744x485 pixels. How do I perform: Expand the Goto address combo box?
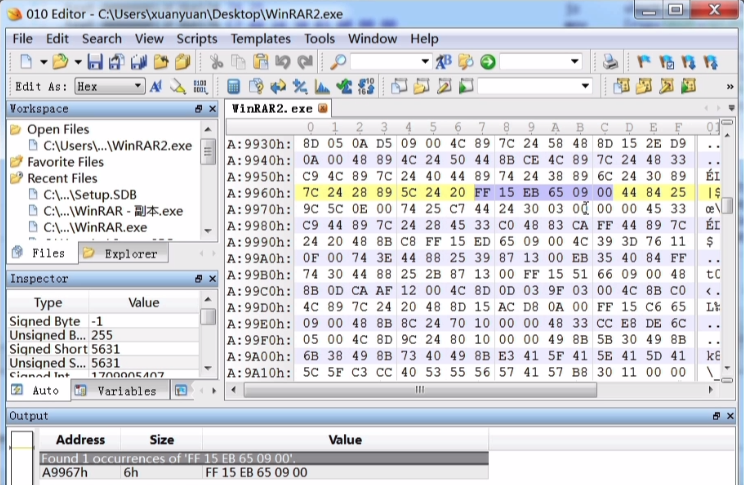coord(575,61)
